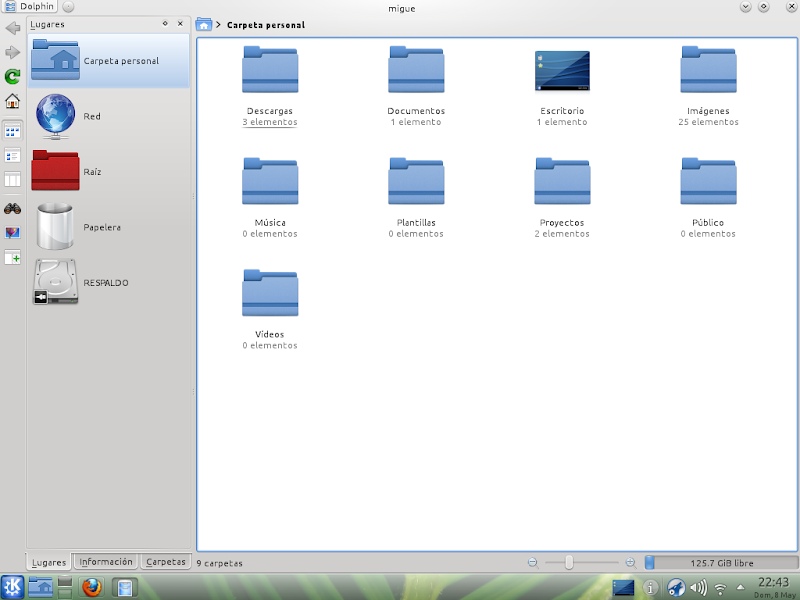Click the zoom out magnifier icon
Screen dimensions: 800x600
click(533, 563)
